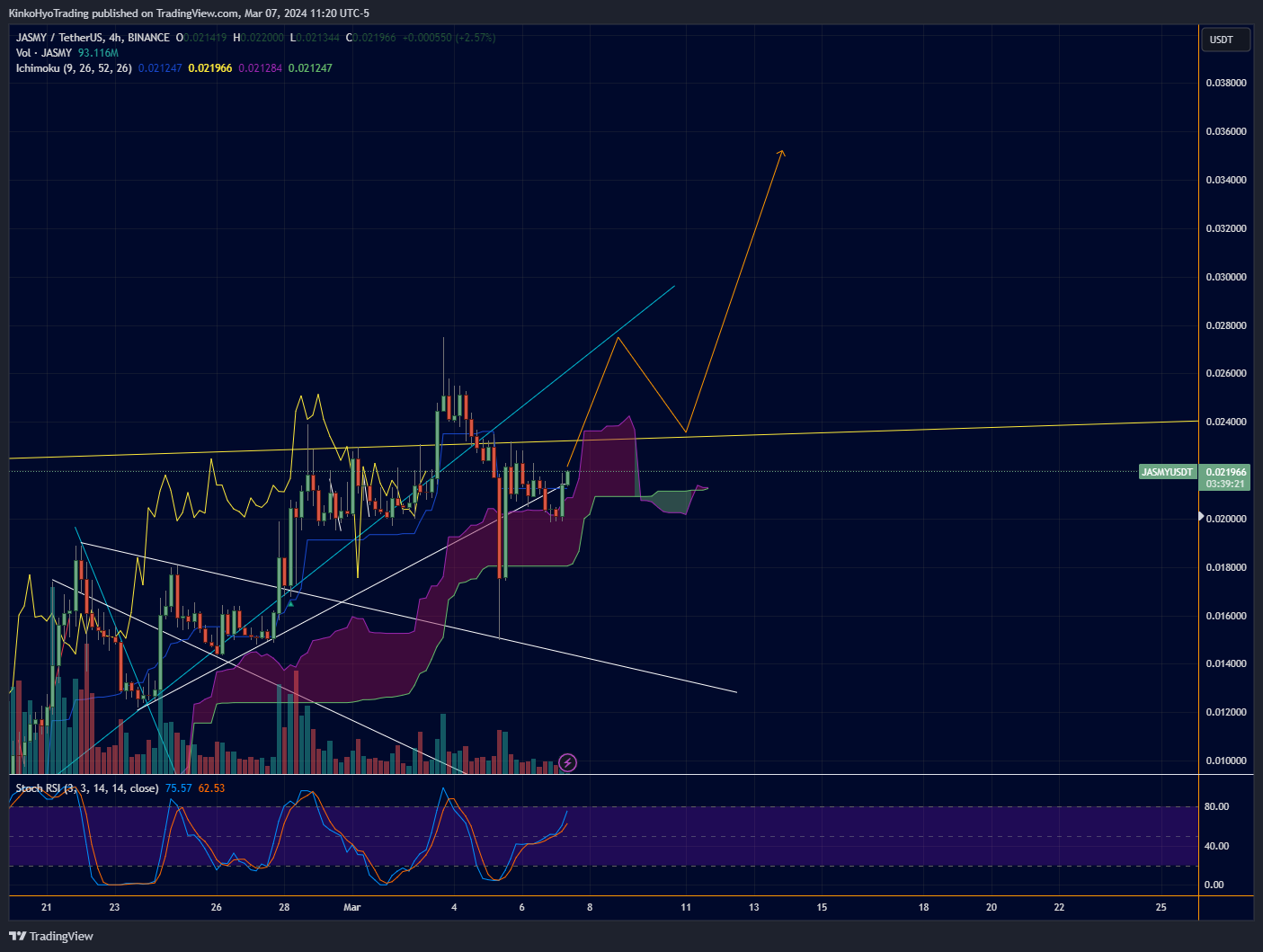Click the 0.012000 price axis label

(x=1226, y=712)
